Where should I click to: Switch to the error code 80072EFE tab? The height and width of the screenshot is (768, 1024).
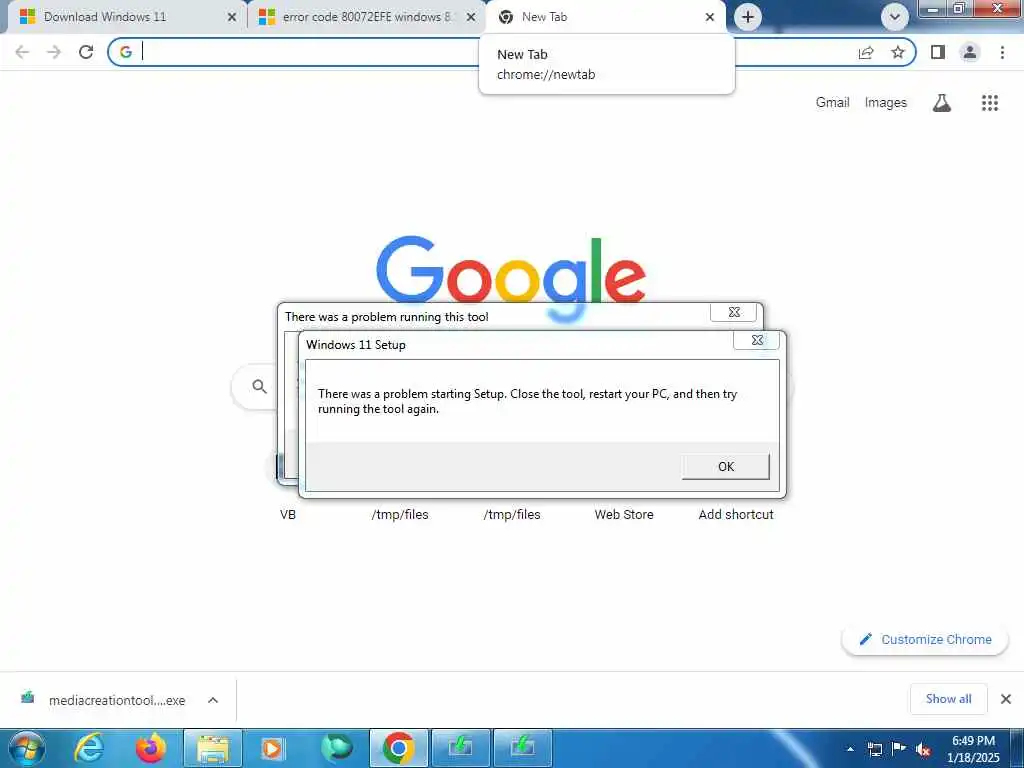point(366,17)
